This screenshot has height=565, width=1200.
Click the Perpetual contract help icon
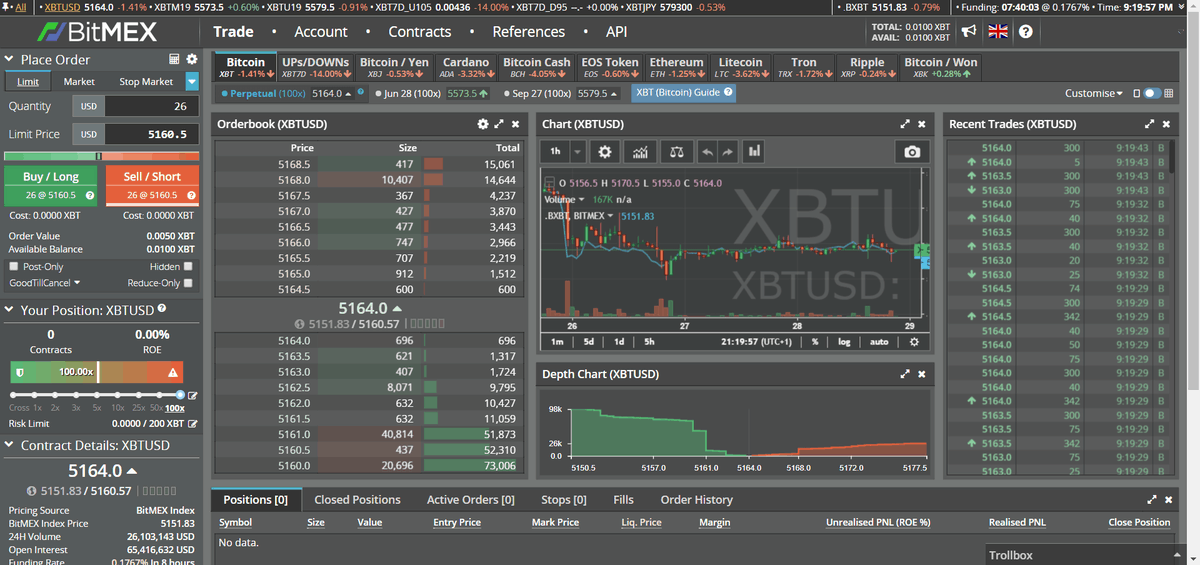click(x=360, y=93)
